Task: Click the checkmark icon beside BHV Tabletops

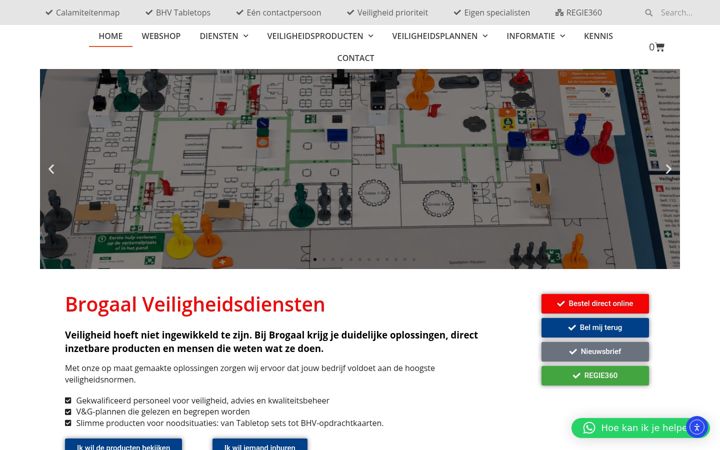Action: (x=149, y=12)
